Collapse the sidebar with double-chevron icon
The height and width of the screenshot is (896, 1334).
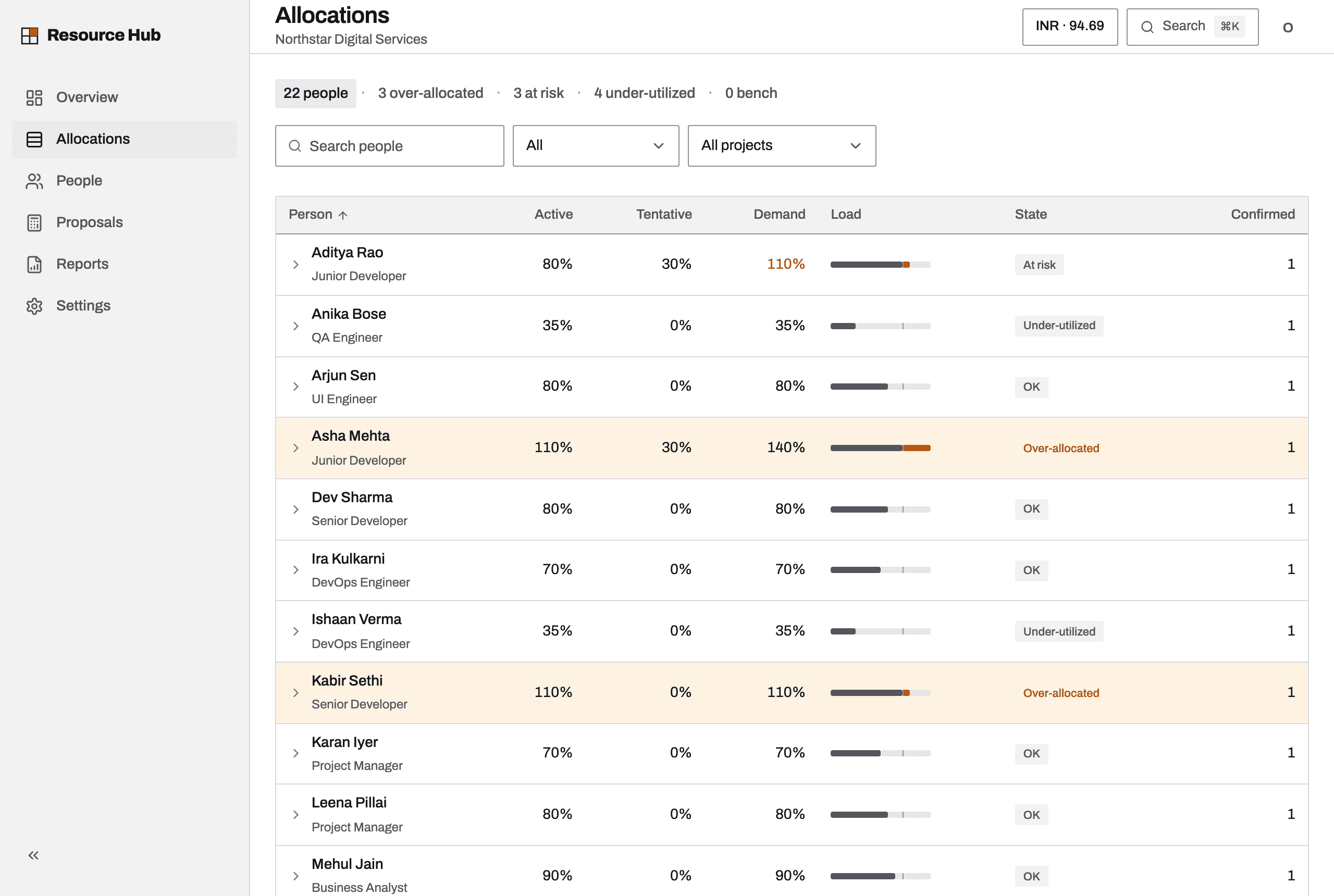pos(34,855)
